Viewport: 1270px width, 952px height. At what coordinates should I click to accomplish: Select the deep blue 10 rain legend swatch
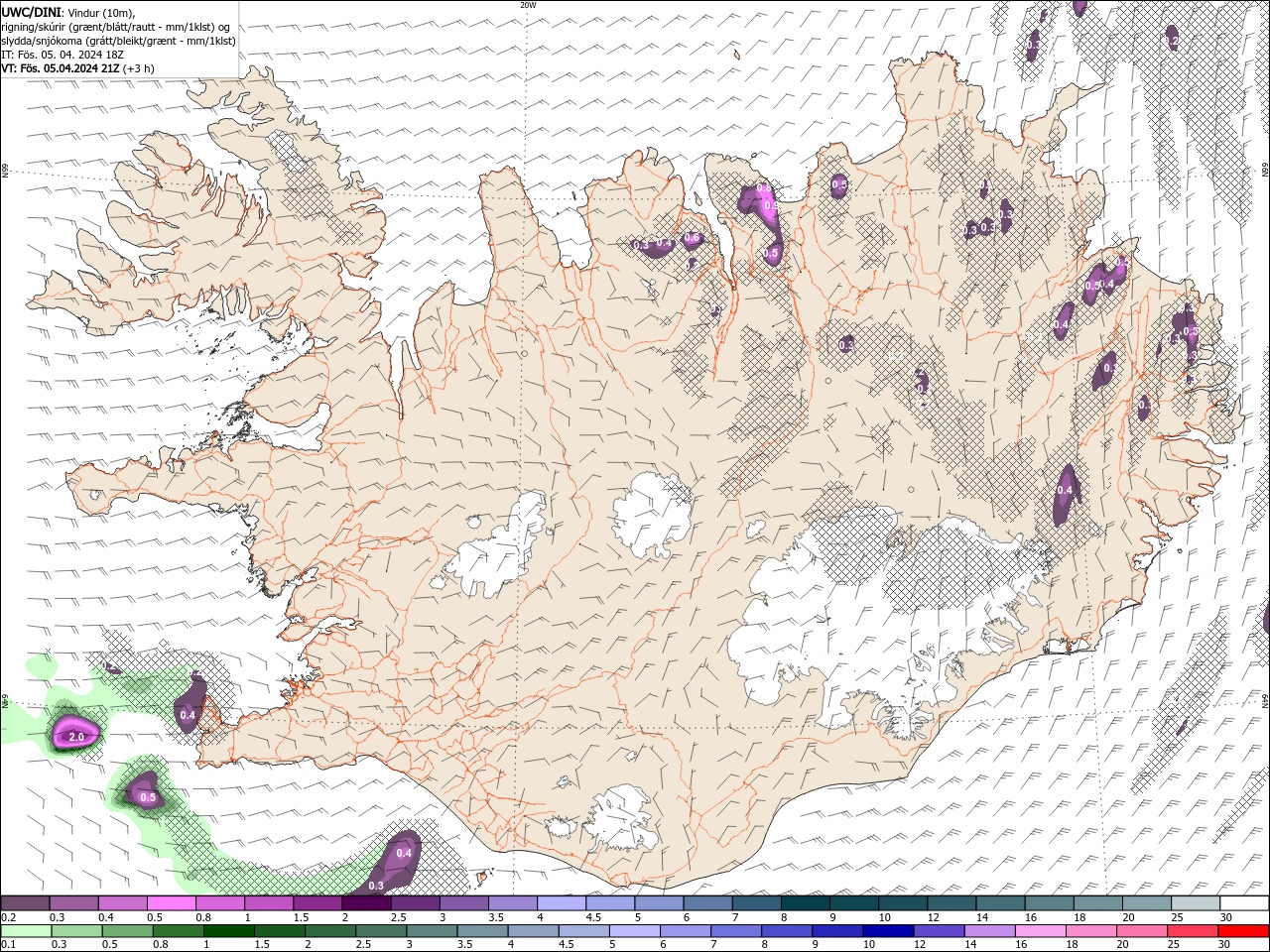[888, 931]
